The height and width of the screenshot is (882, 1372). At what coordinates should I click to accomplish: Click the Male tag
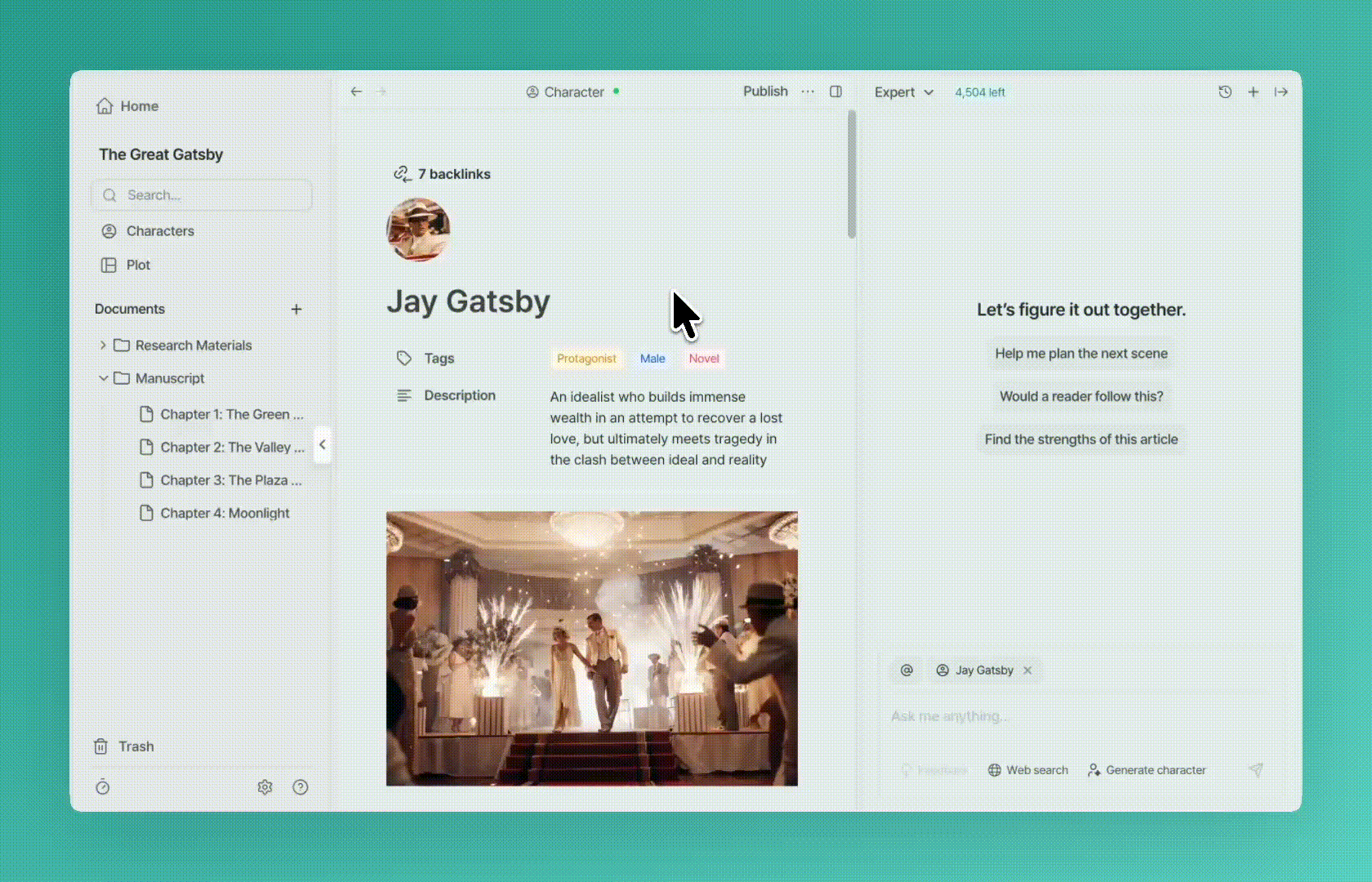pos(653,359)
